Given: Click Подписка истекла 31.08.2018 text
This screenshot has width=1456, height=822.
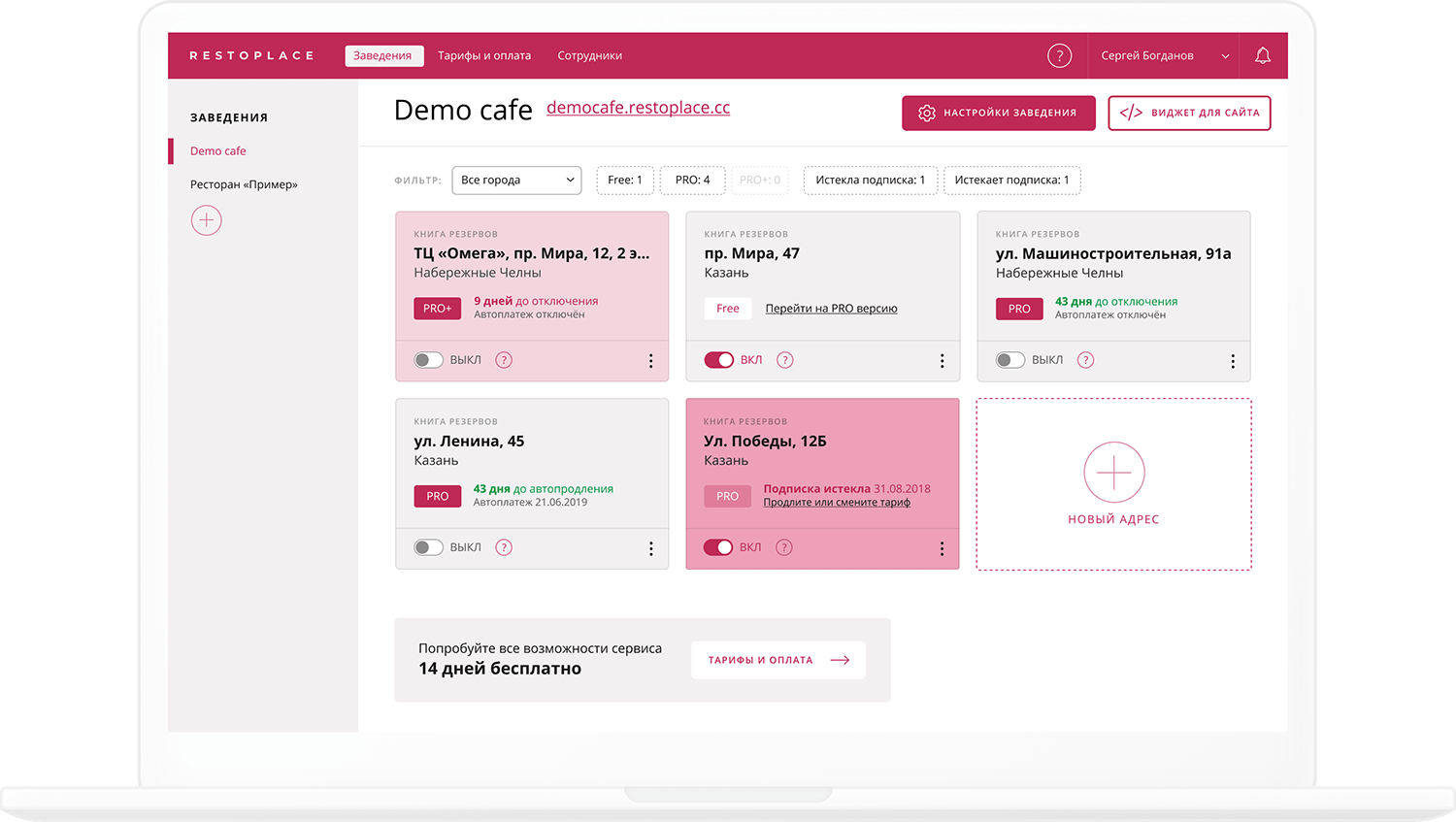Looking at the screenshot, I should [x=846, y=488].
